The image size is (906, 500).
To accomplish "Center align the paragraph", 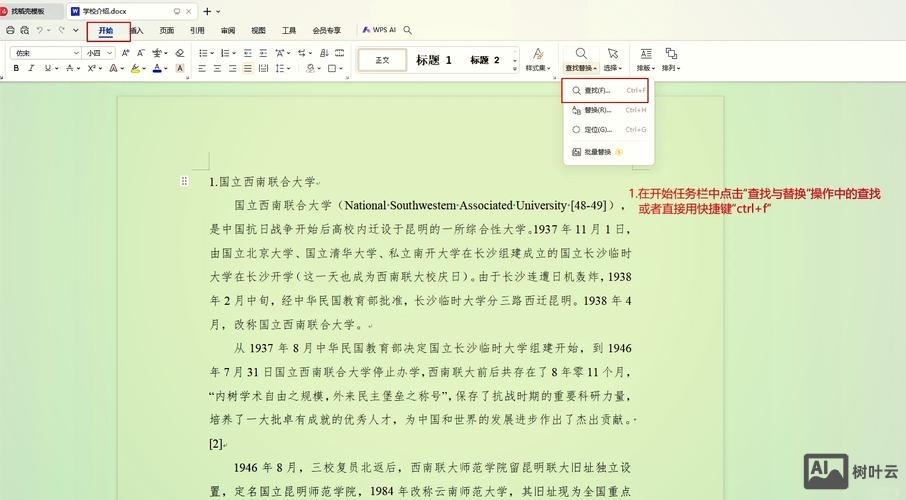I will pos(217,68).
